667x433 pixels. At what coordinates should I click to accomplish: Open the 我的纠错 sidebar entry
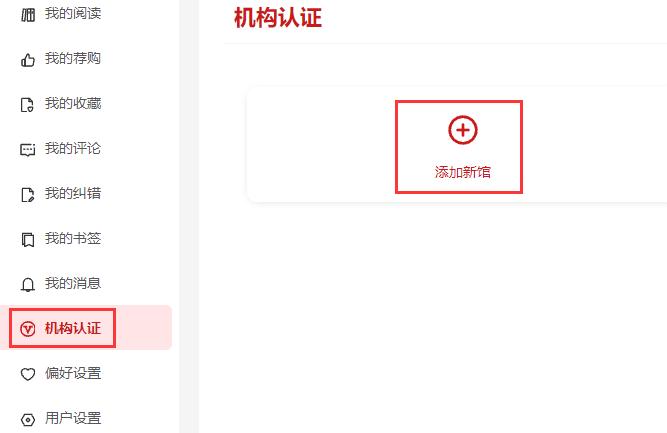pyautogui.click(x=73, y=194)
